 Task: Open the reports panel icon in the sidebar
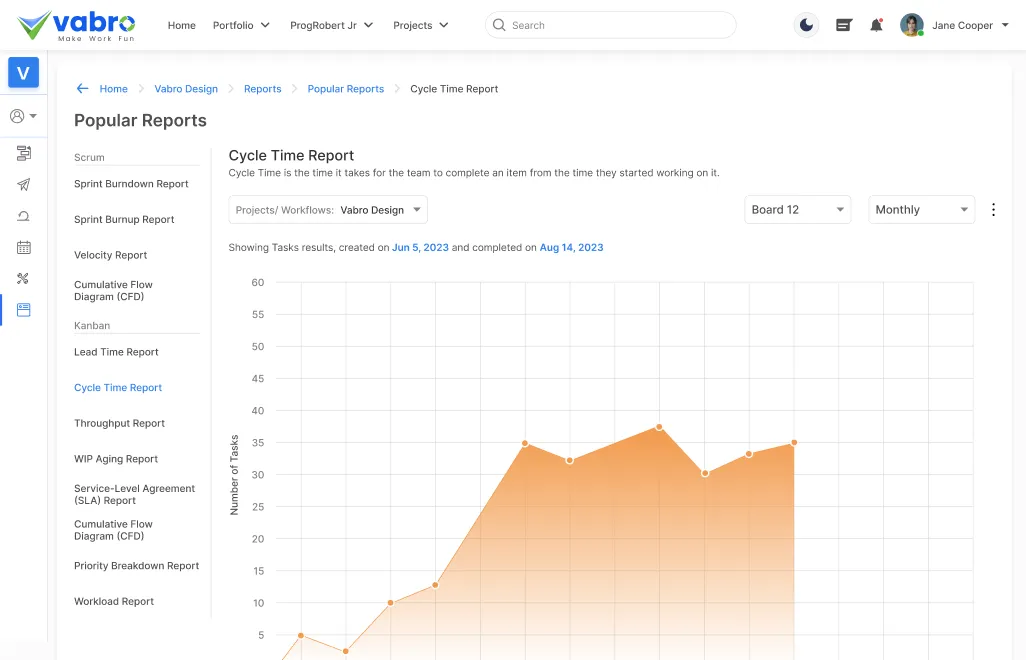coord(23,310)
